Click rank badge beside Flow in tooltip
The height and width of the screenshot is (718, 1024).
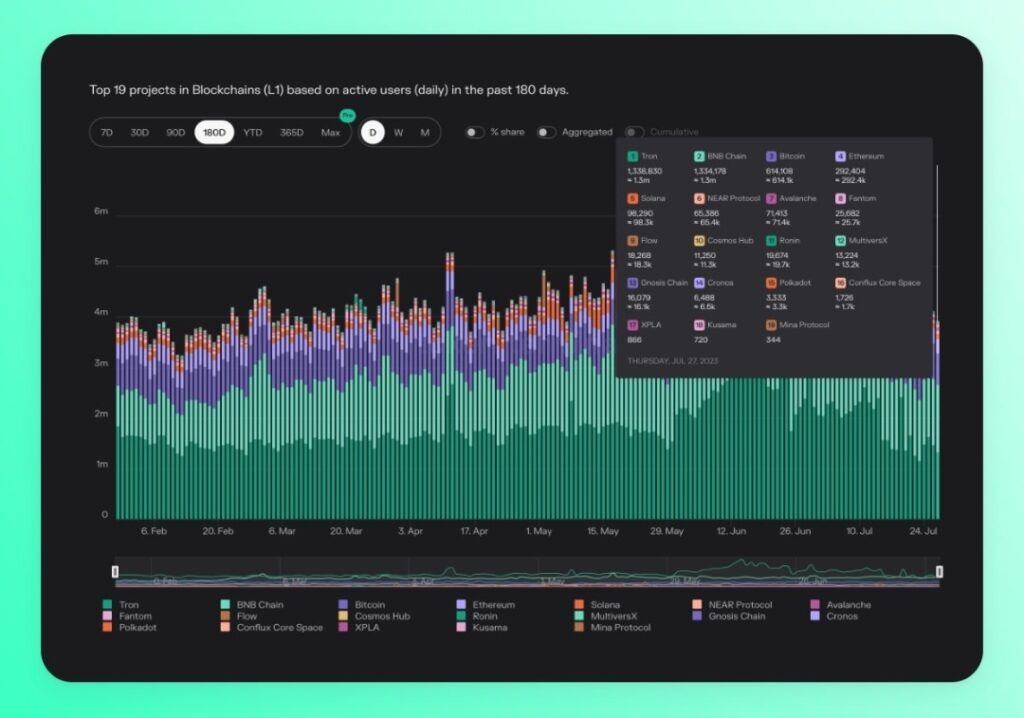click(x=632, y=241)
